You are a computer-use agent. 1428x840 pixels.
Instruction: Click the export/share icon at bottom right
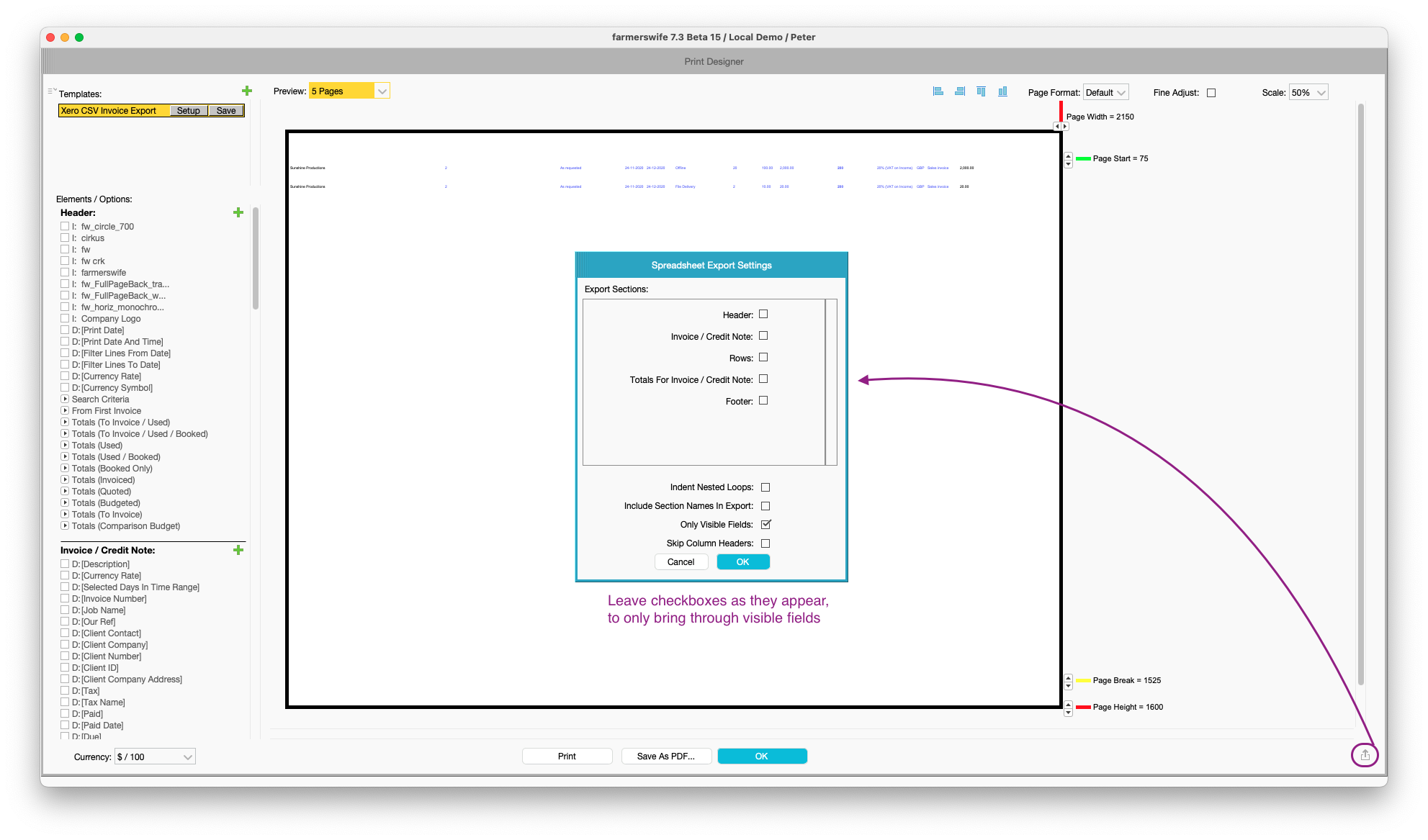(x=1365, y=755)
